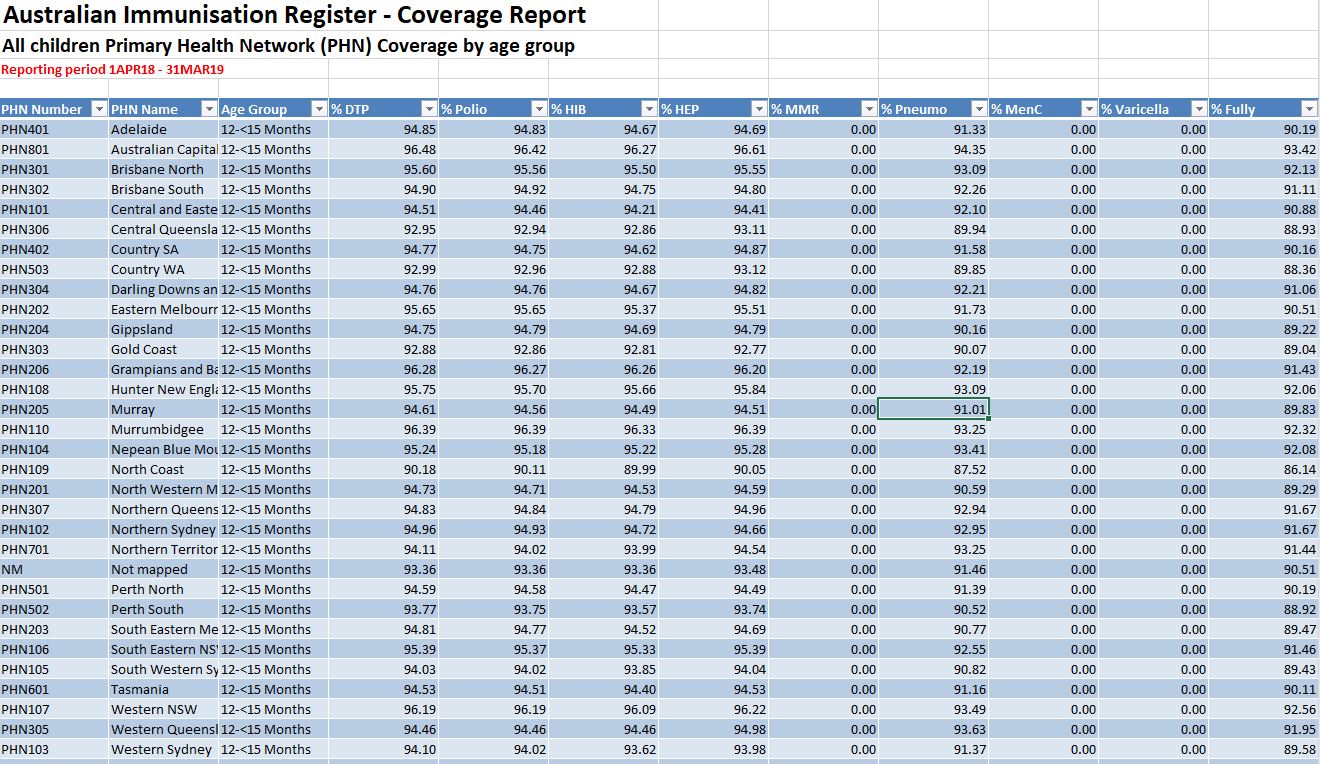Select the Tasmania name cell
The height and width of the screenshot is (764, 1320).
coord(163,689)
